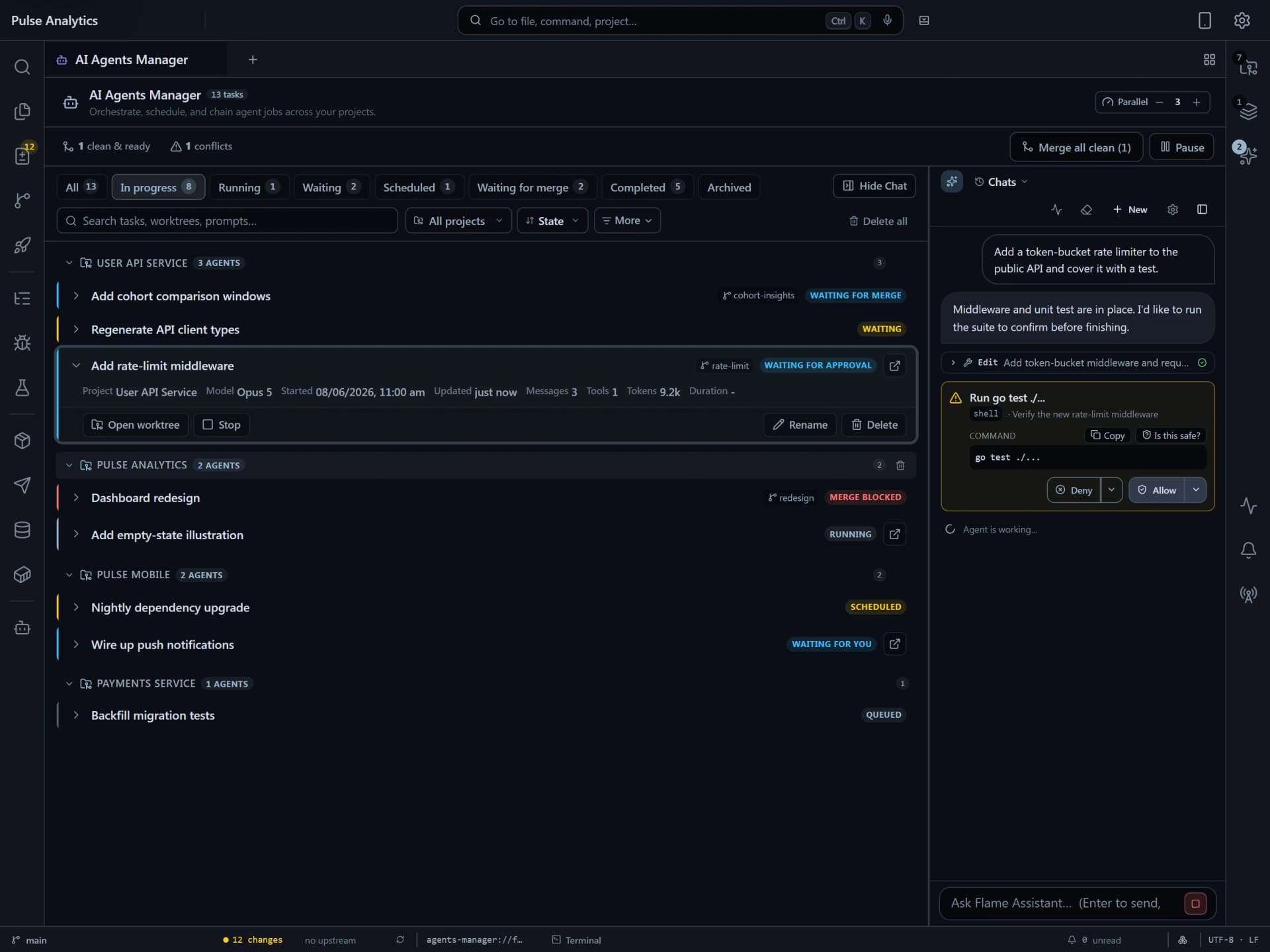Toggle Hide Chat panel
1270x952 pixels.
click(874, 186)
